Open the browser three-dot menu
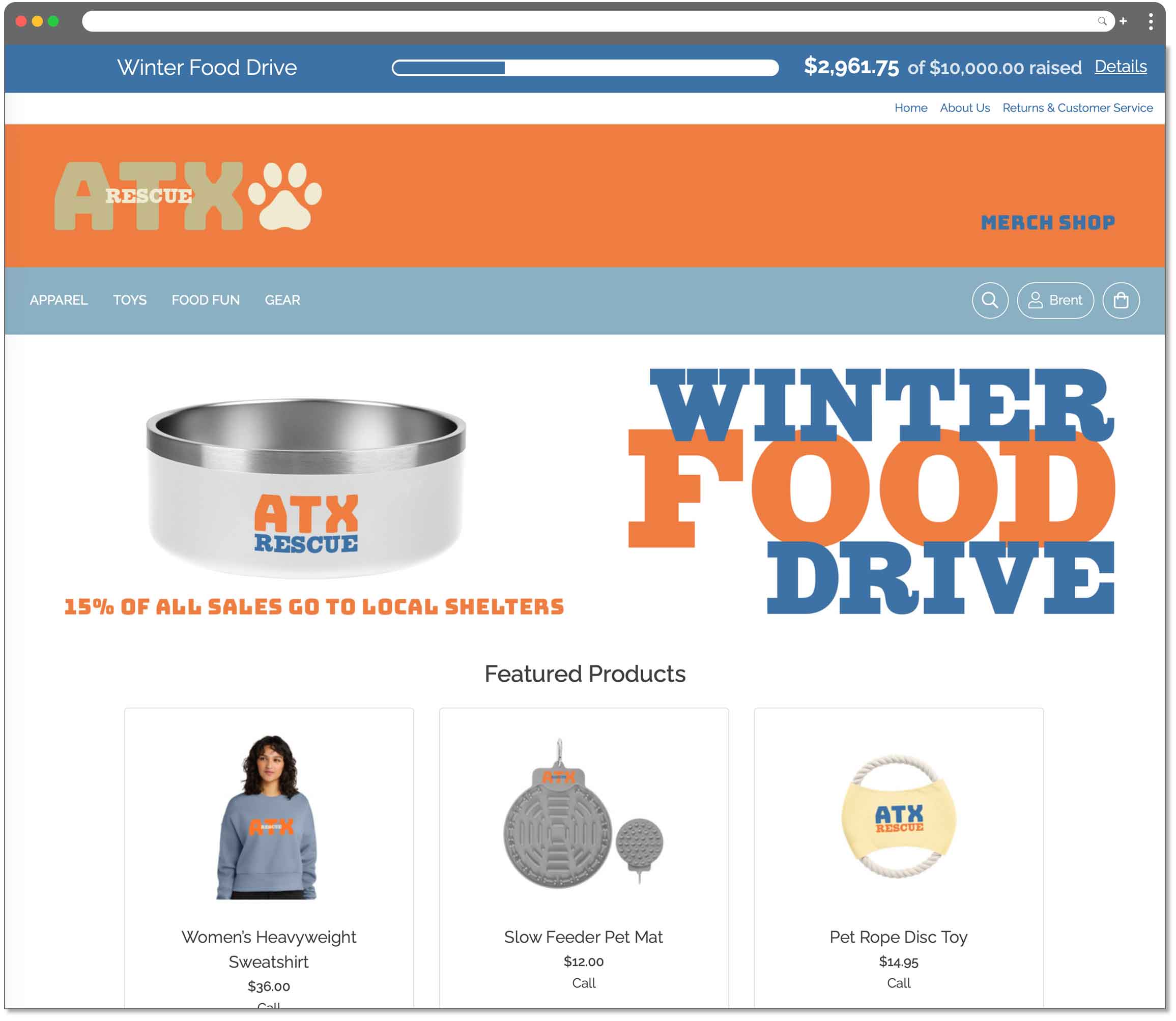The image size is (1176, 1021). click(x=1151, y=21)
